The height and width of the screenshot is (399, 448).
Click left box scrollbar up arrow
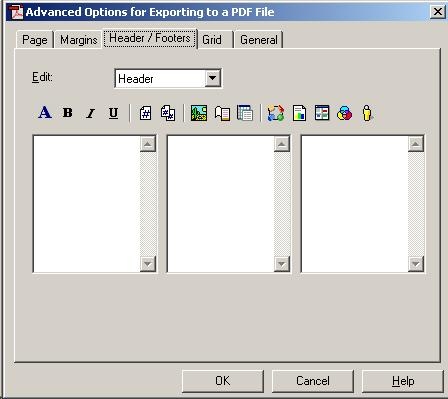[x=148, y=144]
